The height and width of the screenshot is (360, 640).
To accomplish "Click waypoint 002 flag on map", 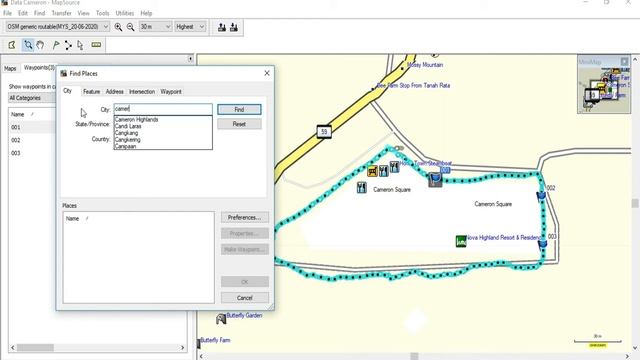I will click(x=541, y=196).
